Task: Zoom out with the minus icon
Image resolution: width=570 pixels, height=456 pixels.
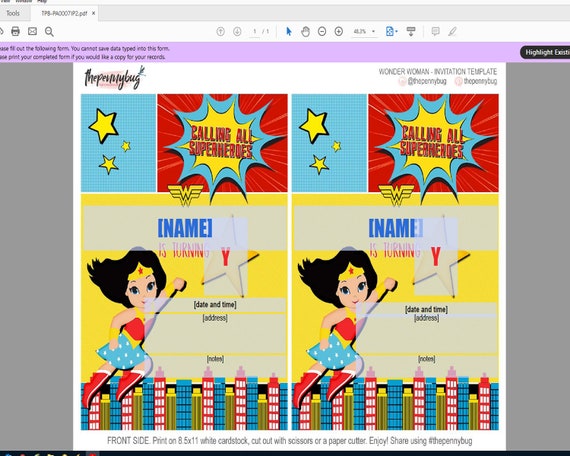Action: 322,32
